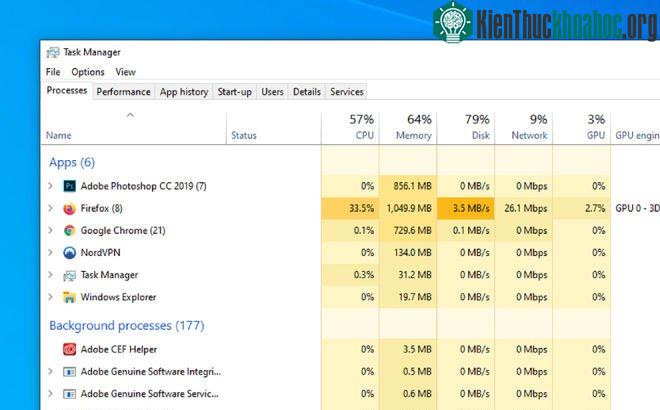Click Windows Explorer memory value 19.7 MB
Image resolution: width=660 pixels, height=410 pixels.
tap(415, 297)
